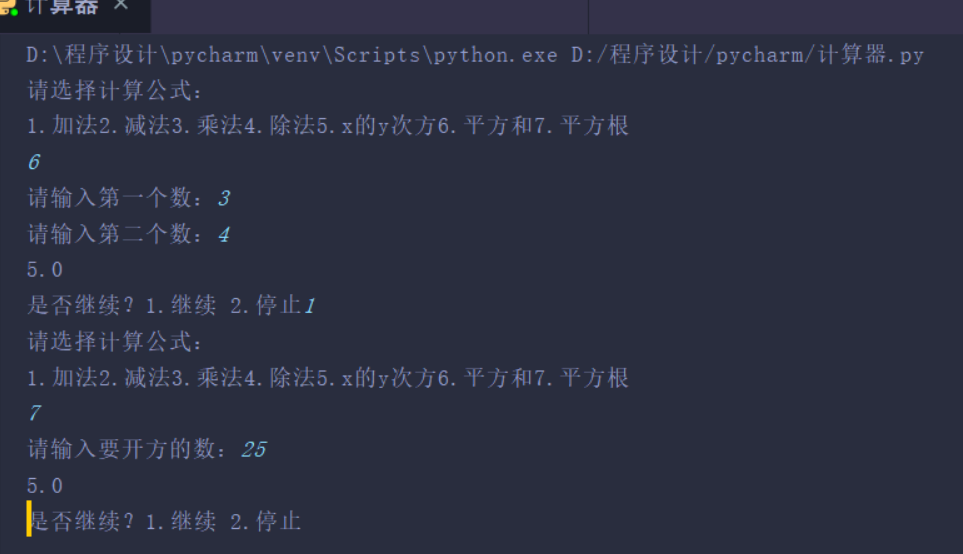The width and height of the screenshot is (963, 554).
Task: Click the second 请选择计算公式 prompt line
Action: point(115,342)
